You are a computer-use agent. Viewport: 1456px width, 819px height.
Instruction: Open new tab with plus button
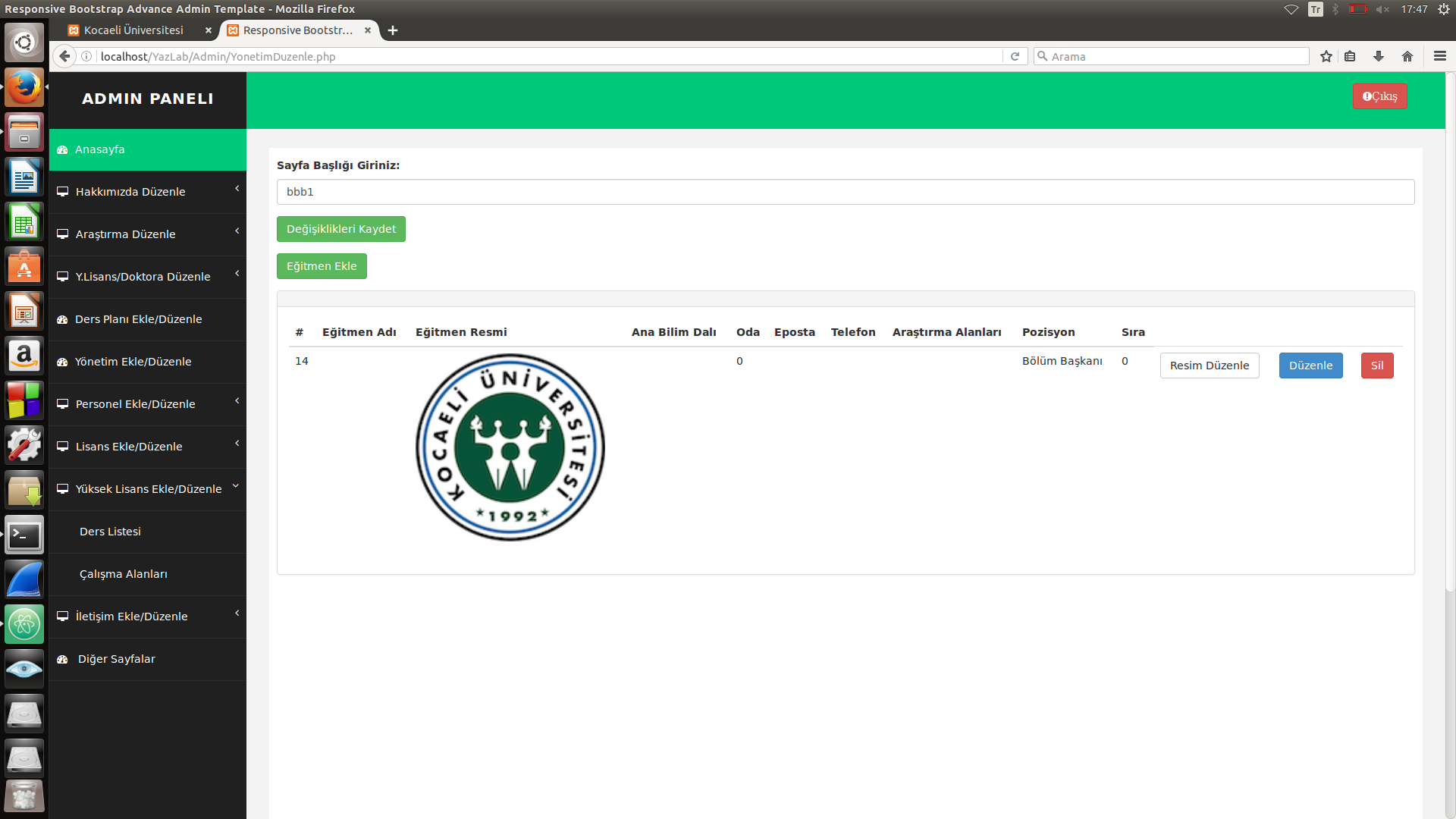pos(393,30)
